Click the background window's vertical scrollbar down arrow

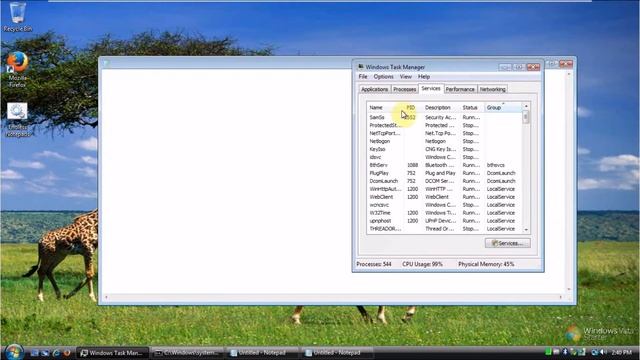[x=569, y=289]
